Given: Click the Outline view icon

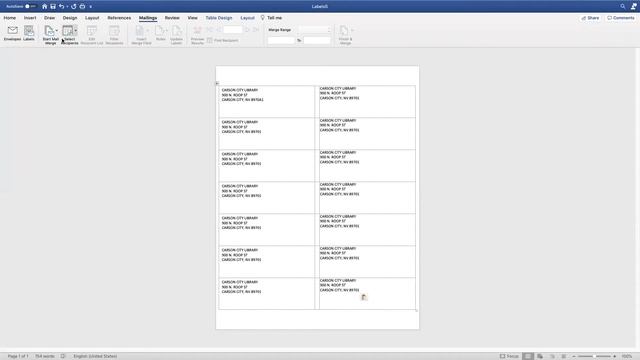Looking at the screenshot, I should point(552,356).
